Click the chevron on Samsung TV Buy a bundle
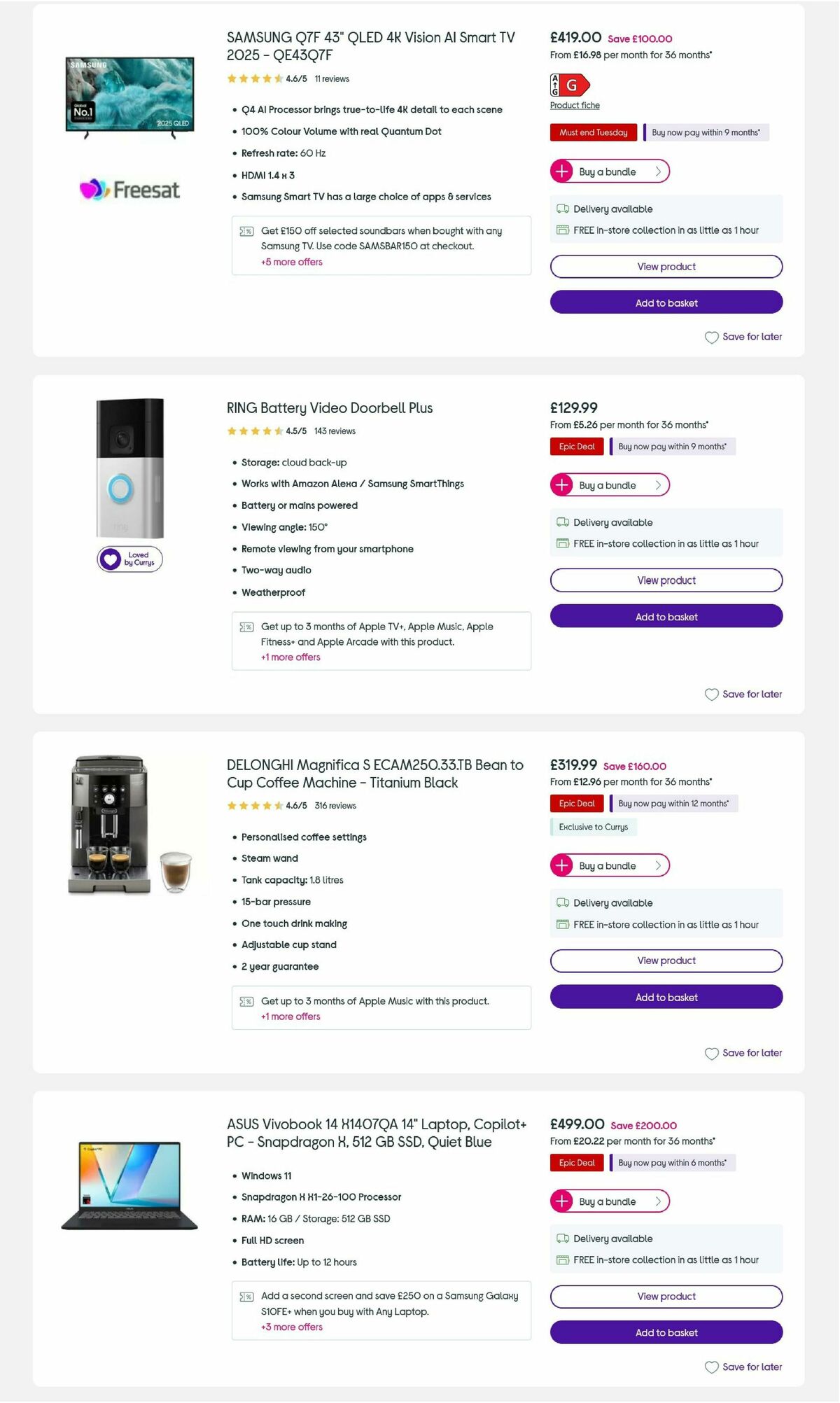840x1403 pixels. [659, 171]
